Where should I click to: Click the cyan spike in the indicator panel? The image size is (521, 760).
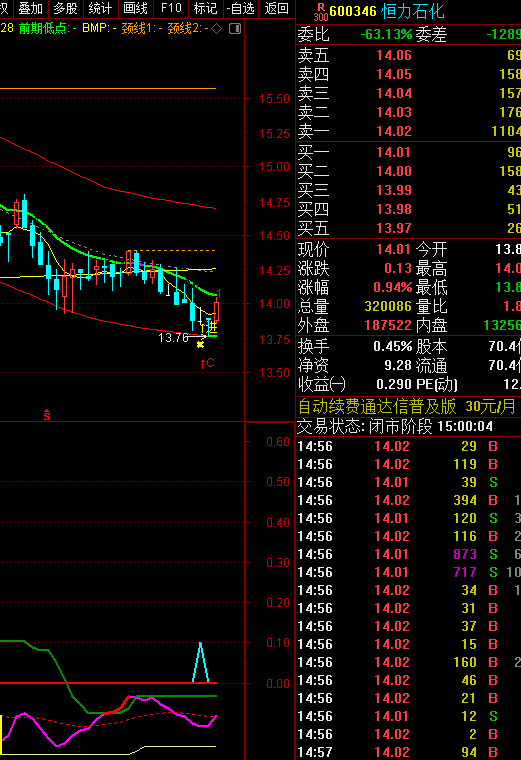[x=200, y=662]
